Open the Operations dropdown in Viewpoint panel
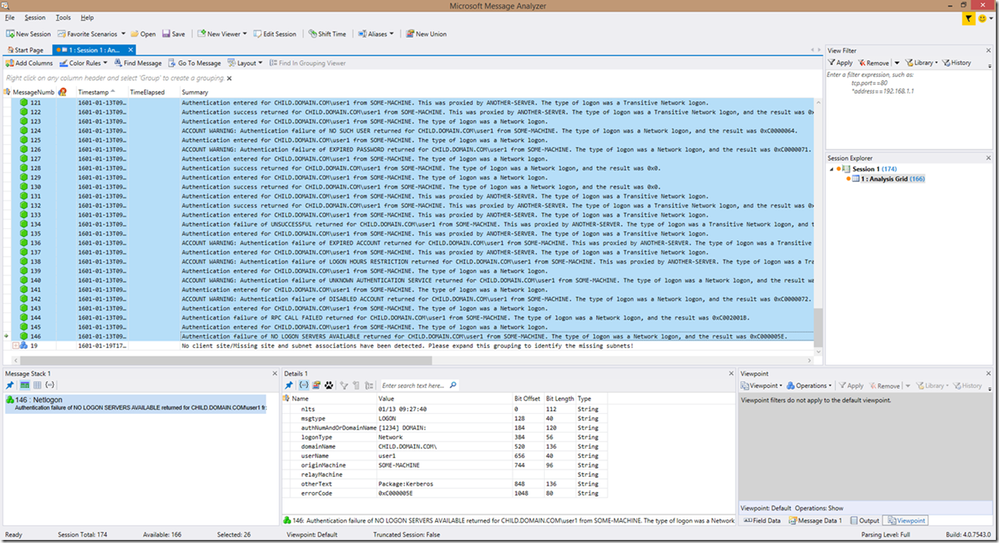 click(809, 386)
